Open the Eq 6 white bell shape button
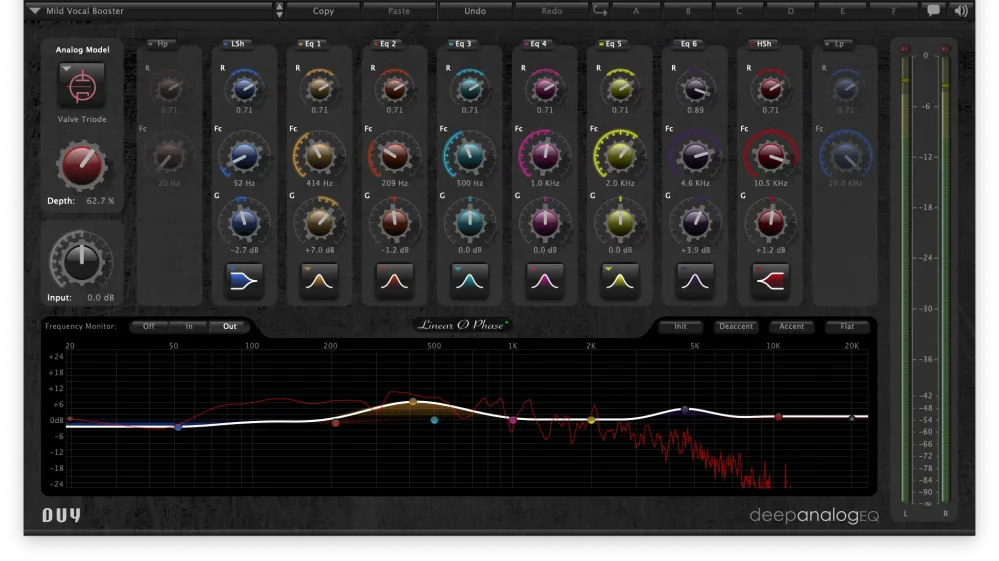The image size is (999, 561). [695, 280]
